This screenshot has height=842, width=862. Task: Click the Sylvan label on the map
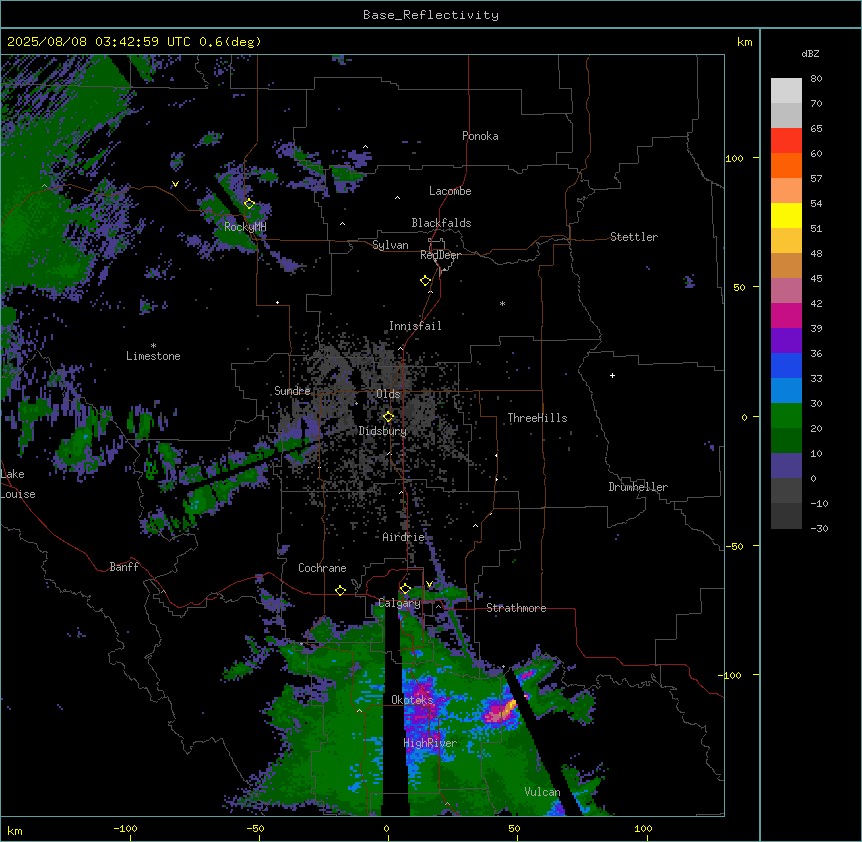[390, 245]
